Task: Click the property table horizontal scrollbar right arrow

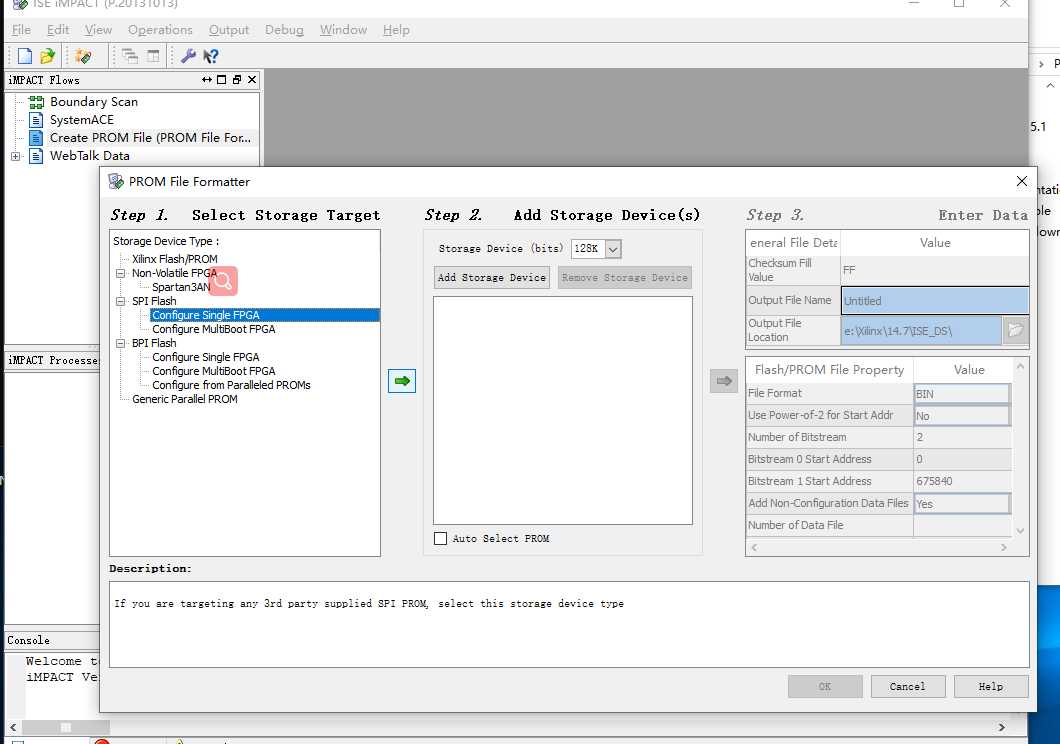Action: [x=1004, y=548]
